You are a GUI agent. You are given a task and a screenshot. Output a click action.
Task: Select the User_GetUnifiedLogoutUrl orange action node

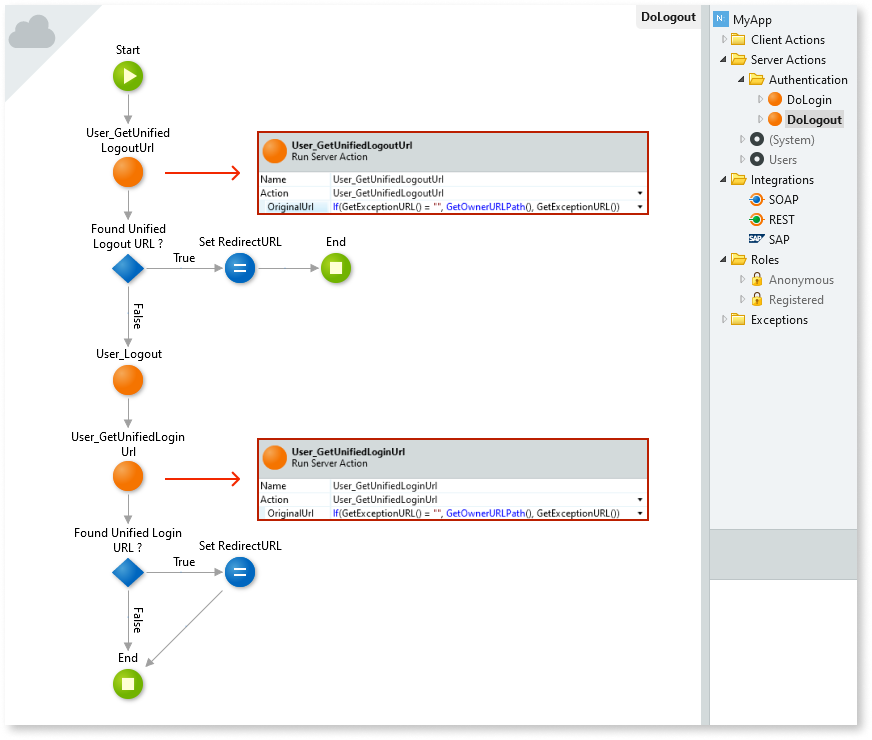click(x=128, y=173)
